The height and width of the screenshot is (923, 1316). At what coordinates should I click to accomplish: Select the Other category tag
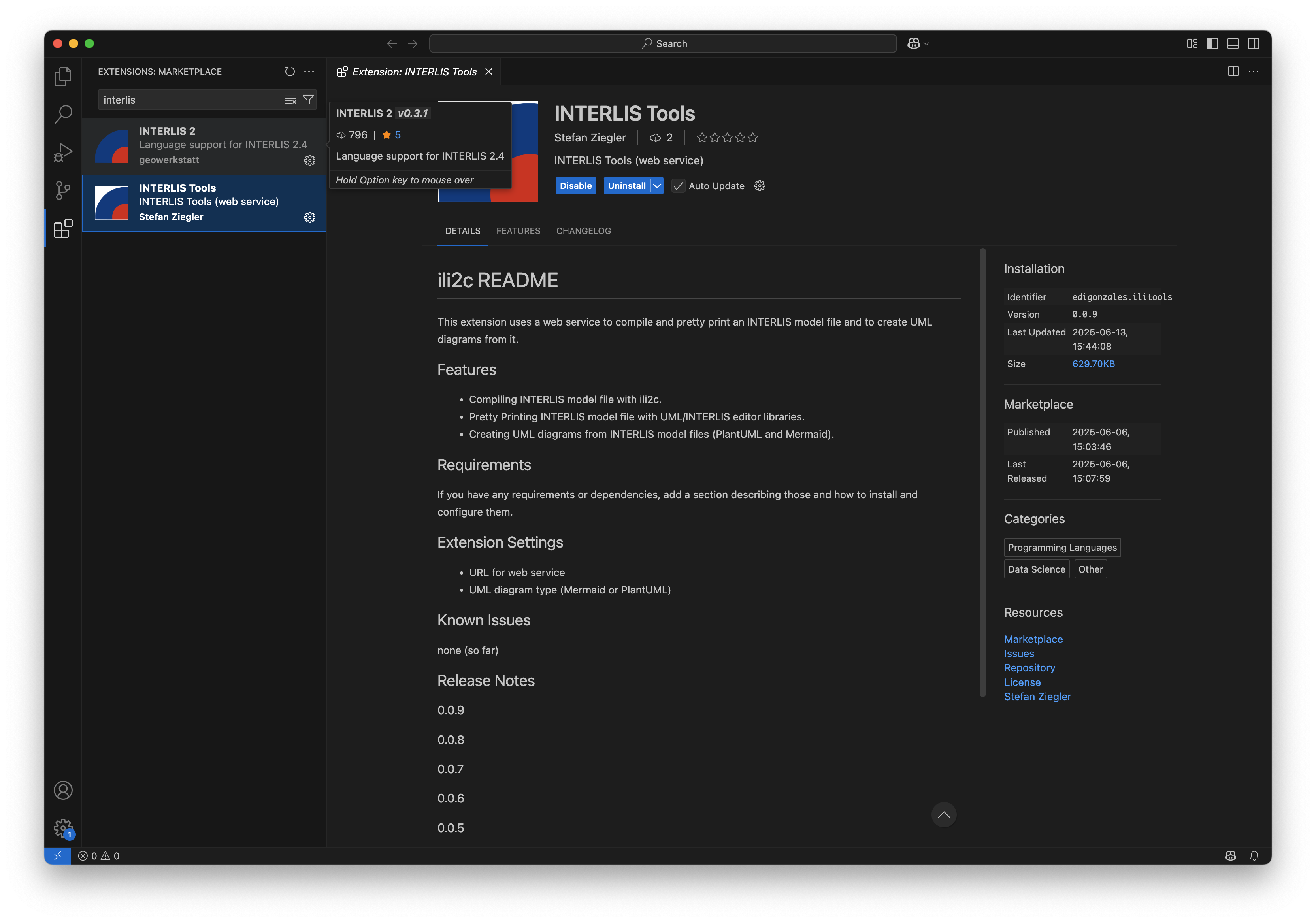[x=1090, y=569]
